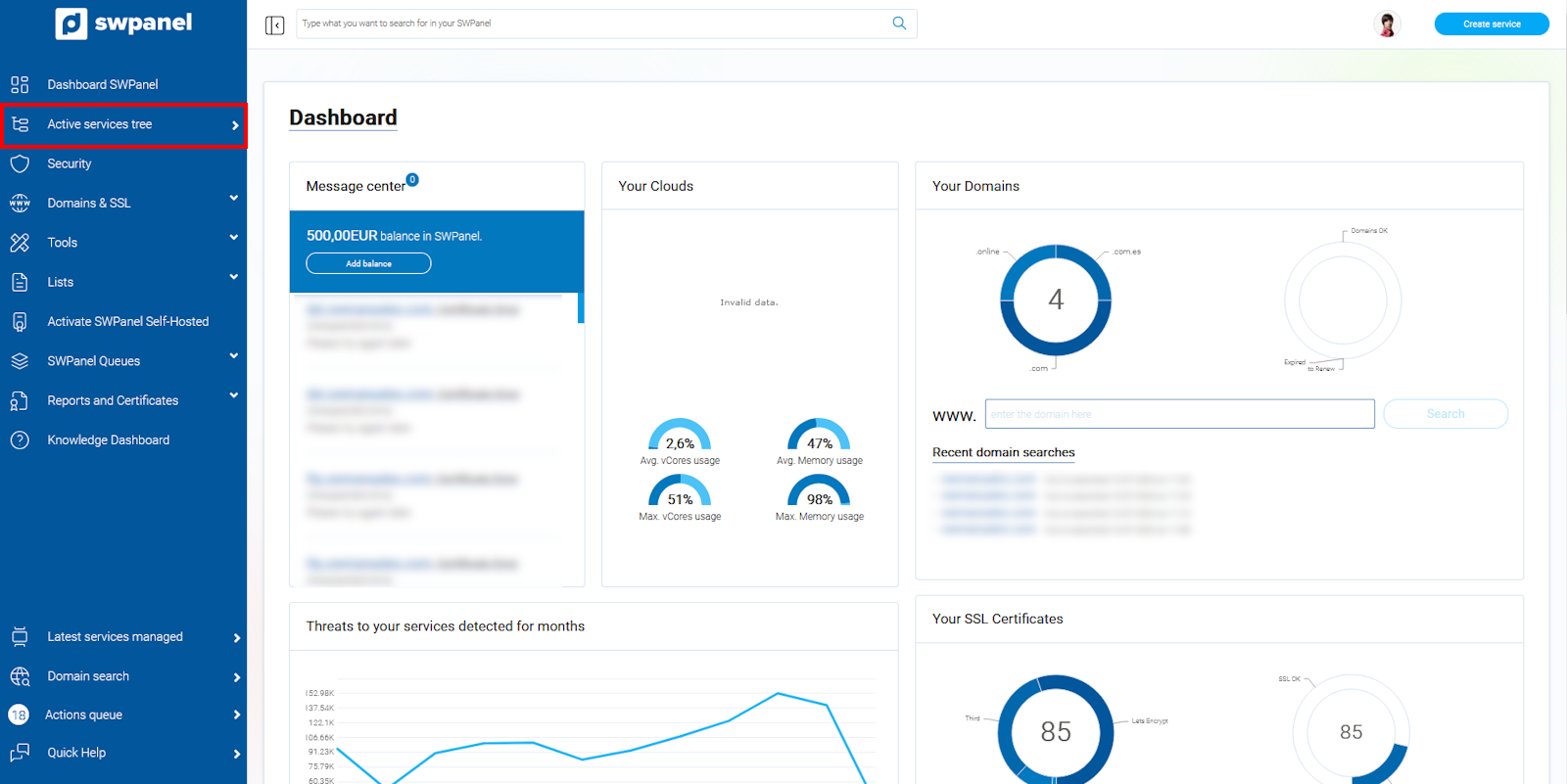Click the Tools wrench icon
Image resolution: width=1567 pixels, height=784 pixels.
coord(20,243)
